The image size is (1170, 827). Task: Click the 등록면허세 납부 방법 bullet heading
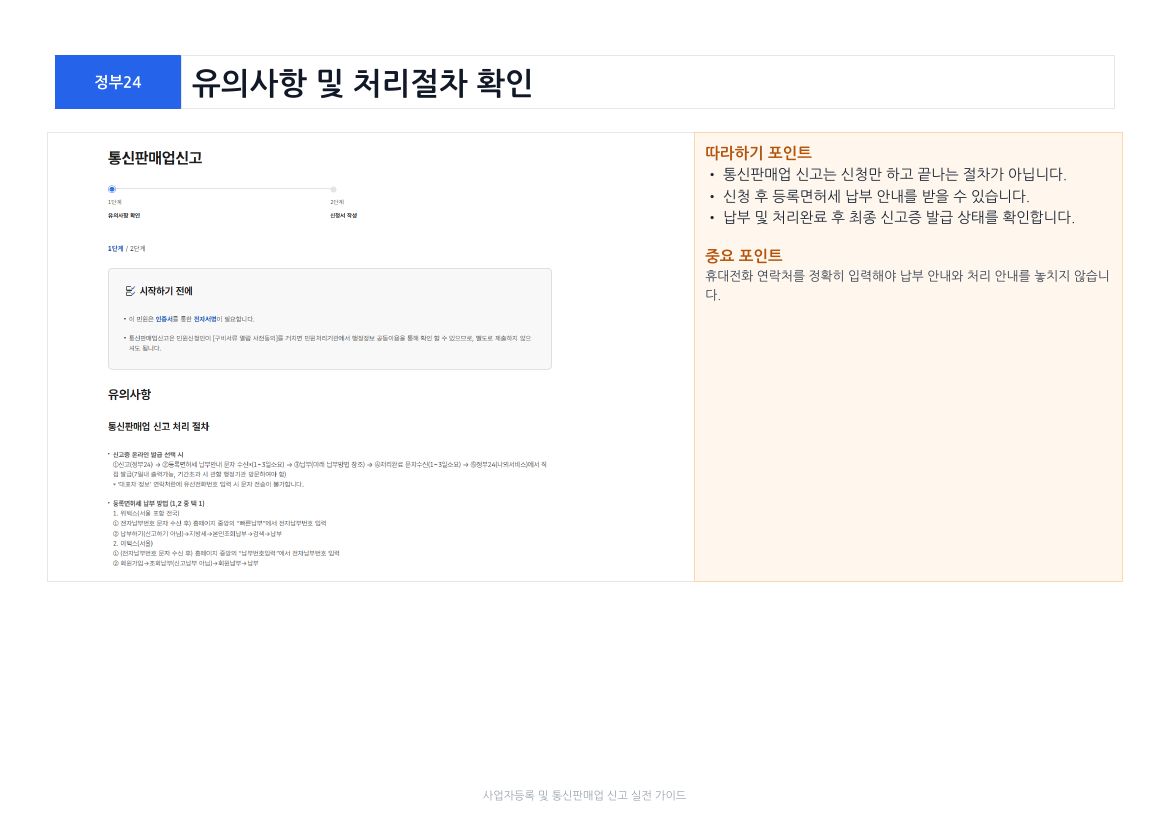[x=158, y=504]
